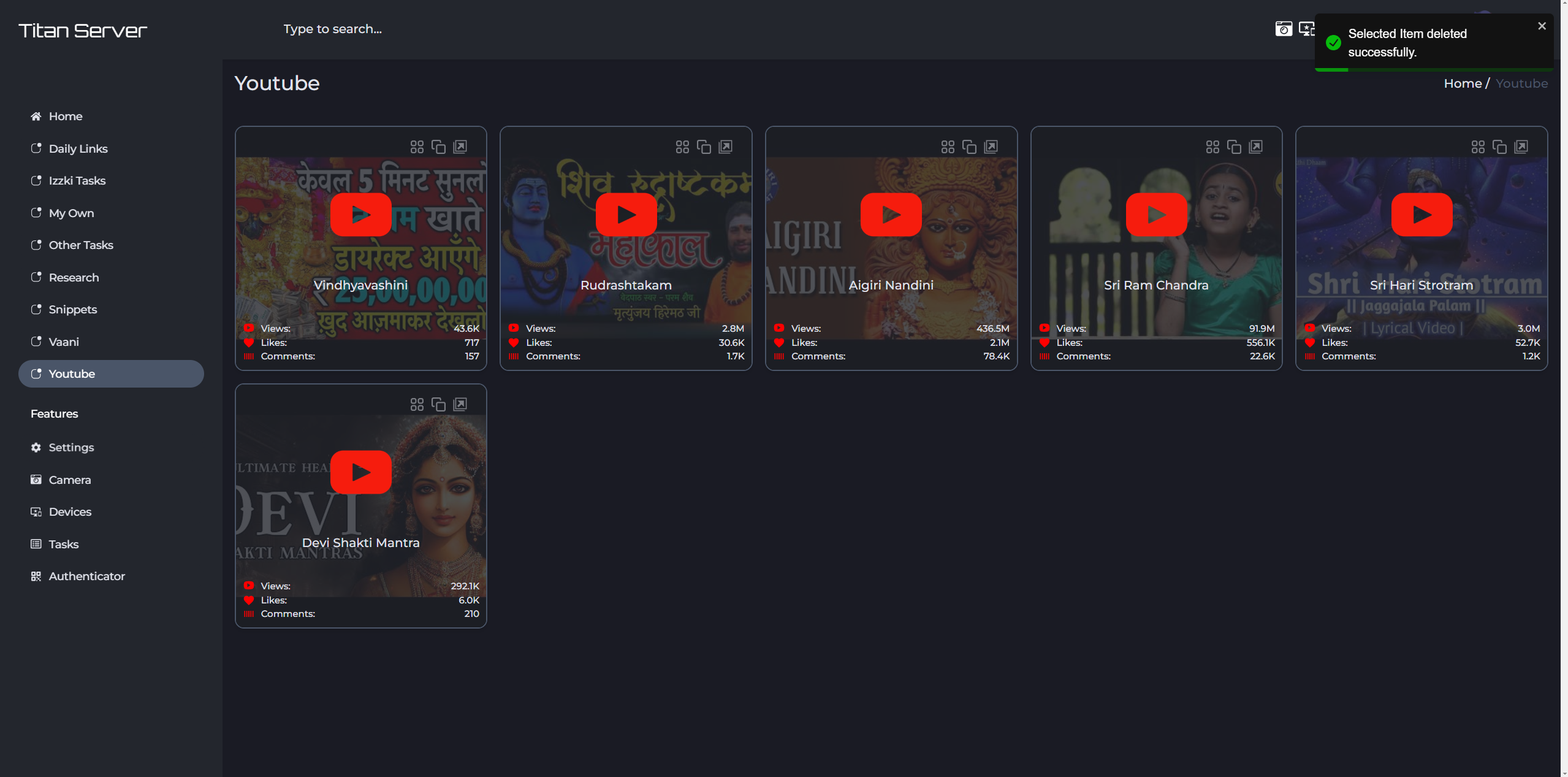Click the copy icon on Sri Hari Strotram card

(x=1499, y=147)
